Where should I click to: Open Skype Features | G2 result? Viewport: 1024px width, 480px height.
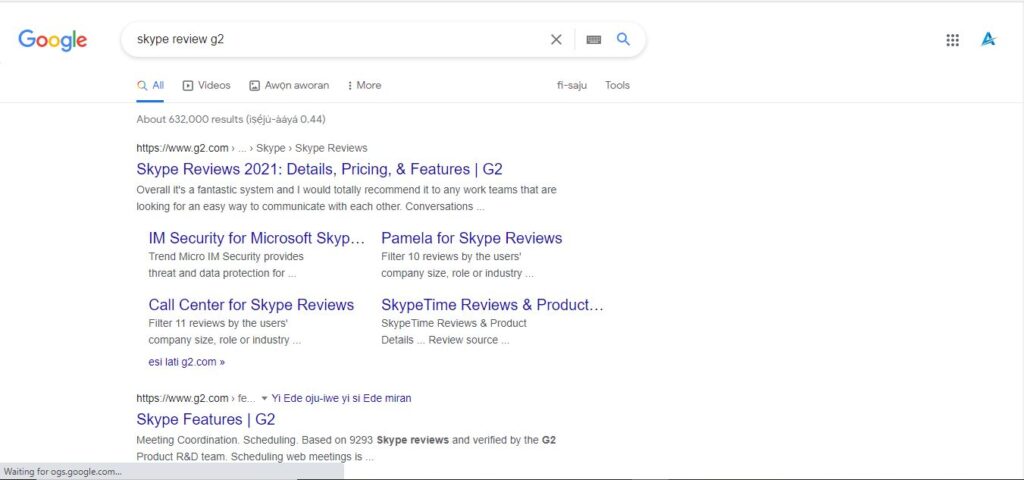click(x=206, y=419)
